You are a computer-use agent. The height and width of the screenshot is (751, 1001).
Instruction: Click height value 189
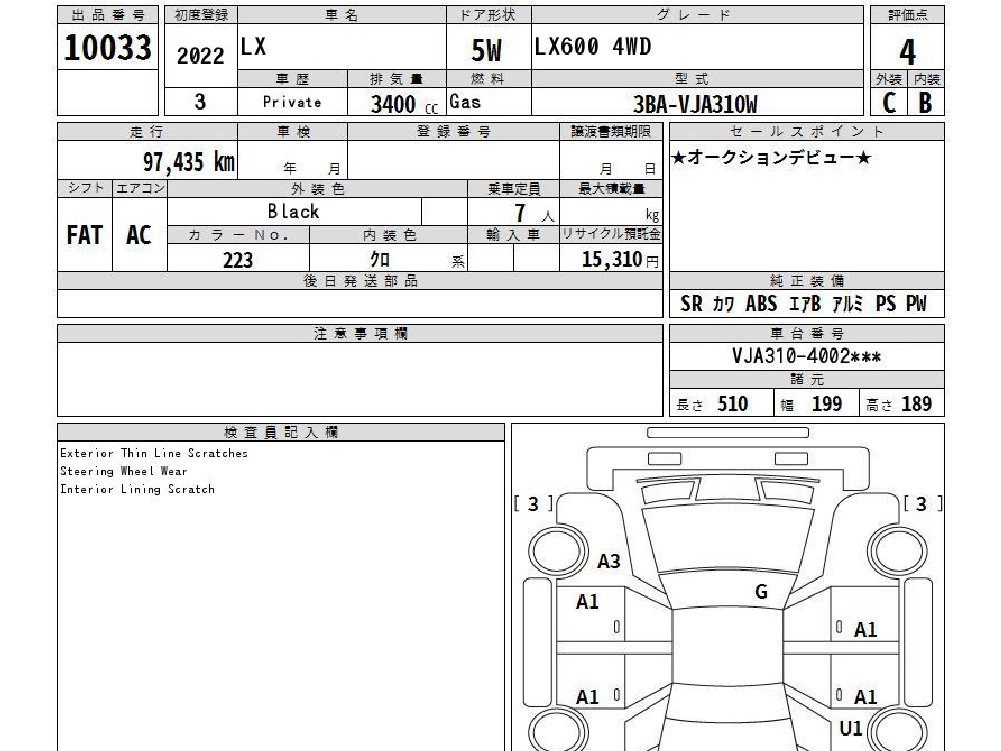[x=917, y=404]
